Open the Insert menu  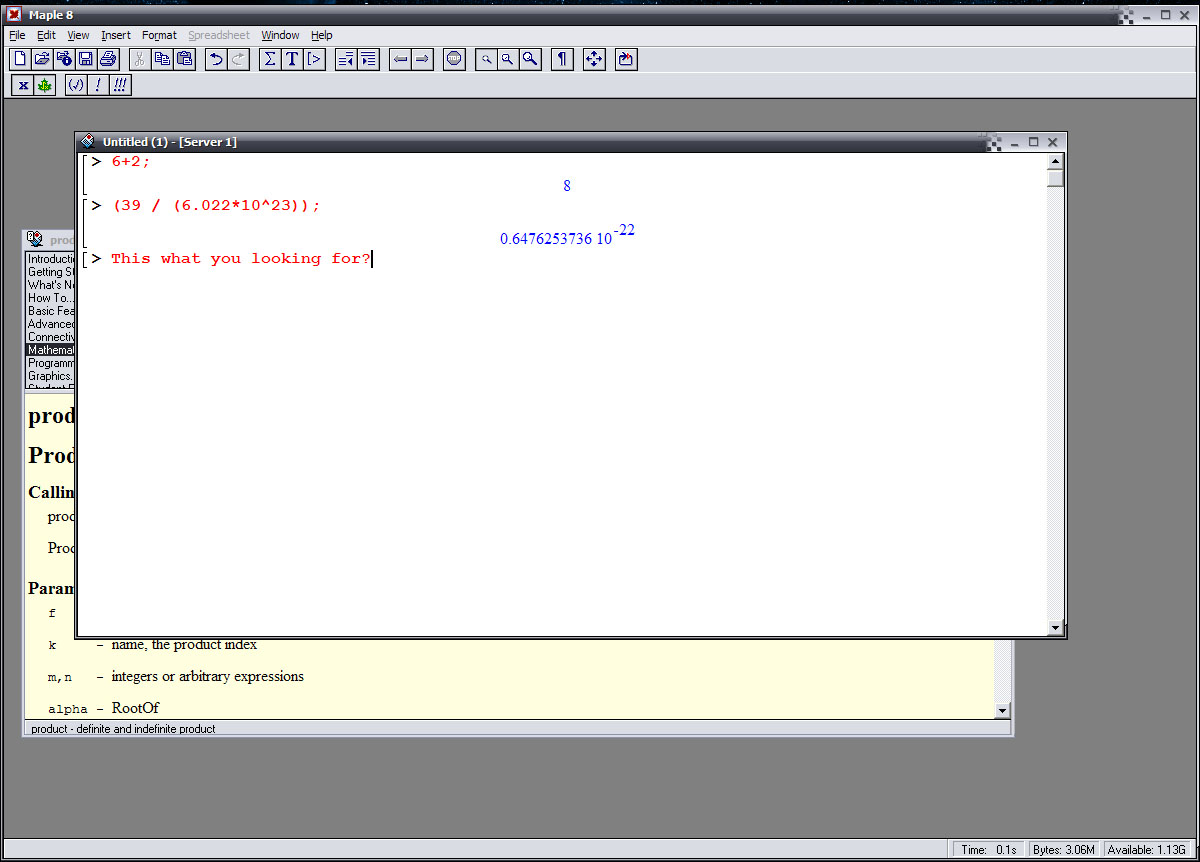pos(116,35)
